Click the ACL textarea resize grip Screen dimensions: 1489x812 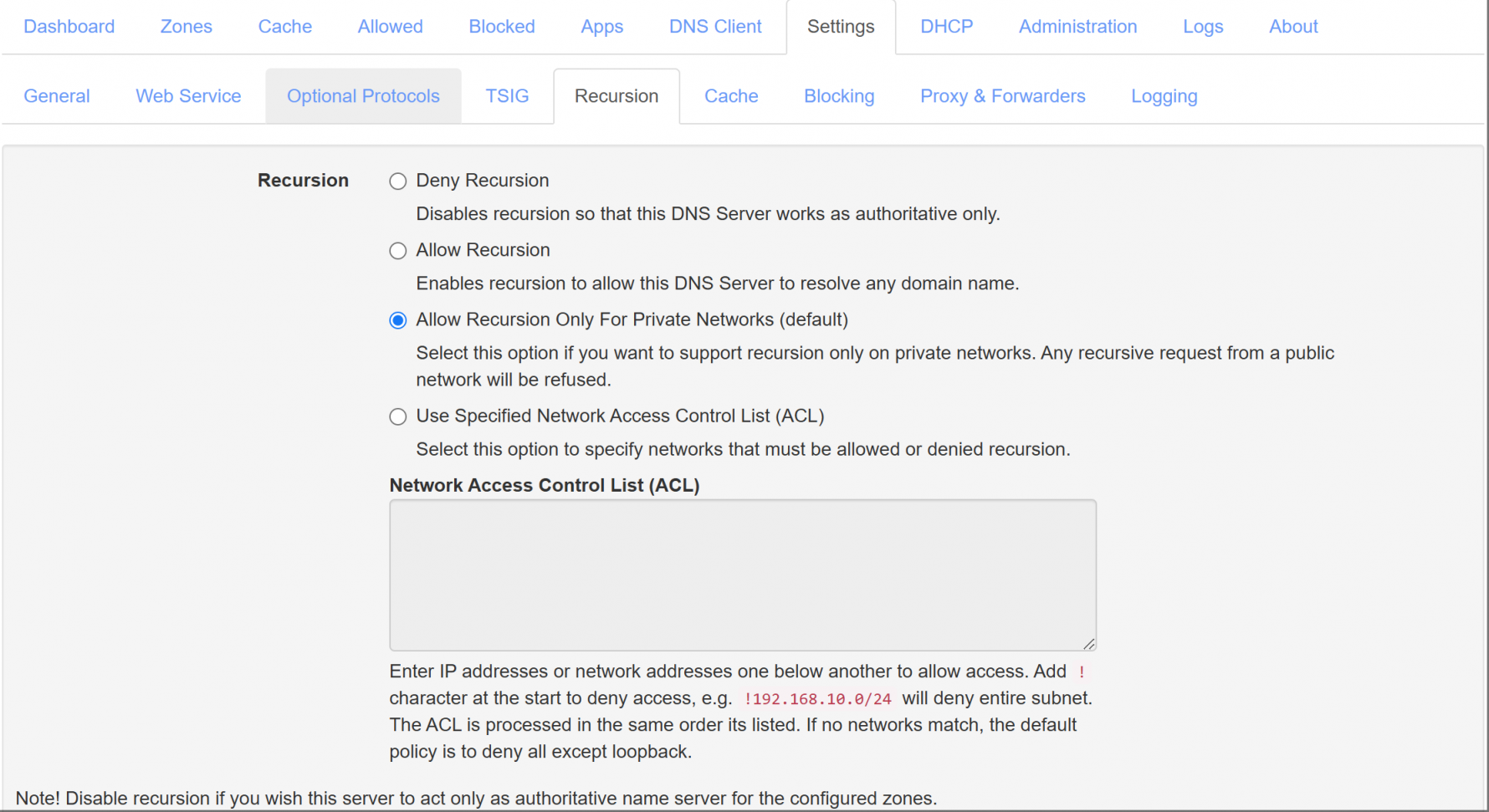pyautogui.click(x=1090, y=643)
